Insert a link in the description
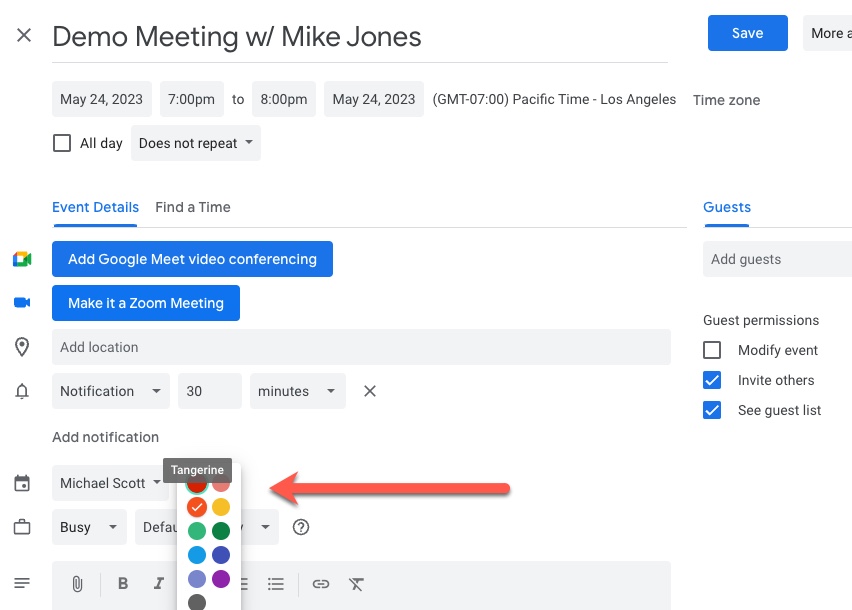852x610 pixels. pyautogui.click(x=321, y=584)
